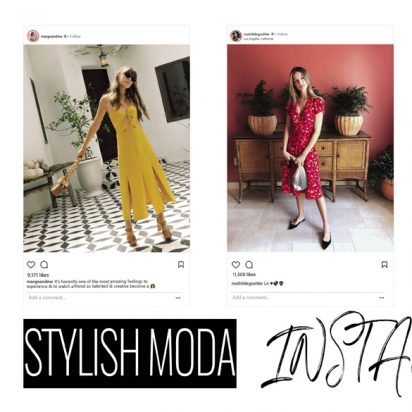Follow the mathildegoehler account
Image resolution: width=412 pixels, height=412 pixels.
[x=282, y=34]
